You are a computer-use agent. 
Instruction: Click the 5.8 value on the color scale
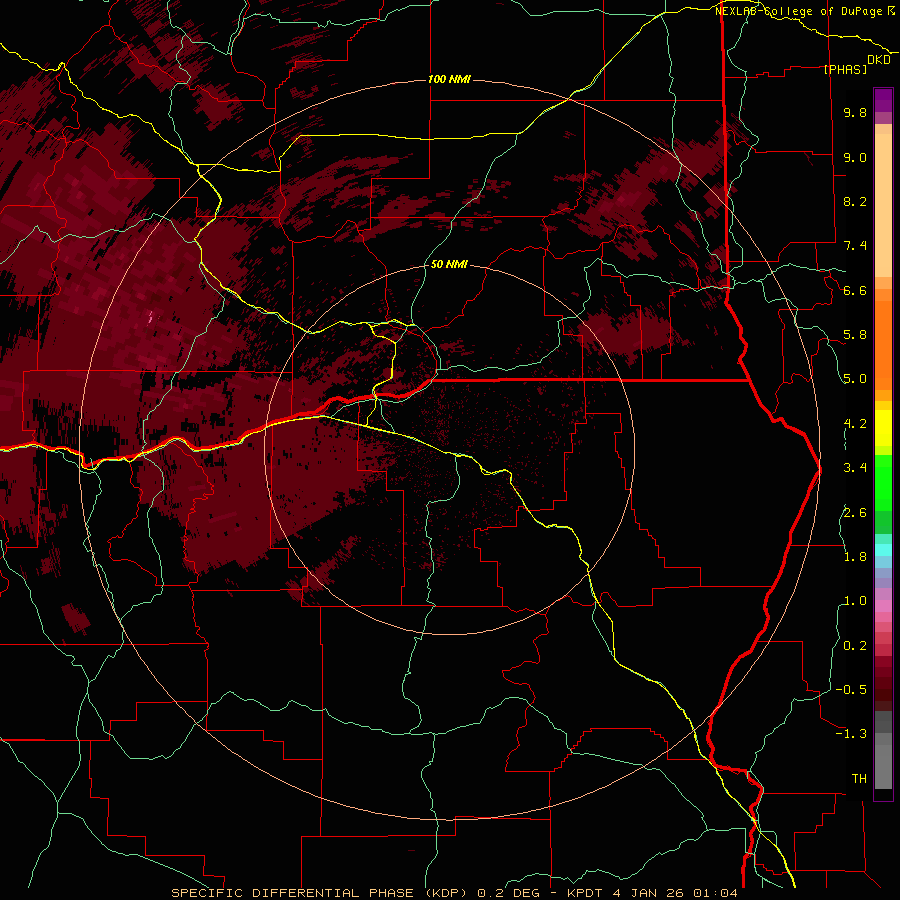855,335
